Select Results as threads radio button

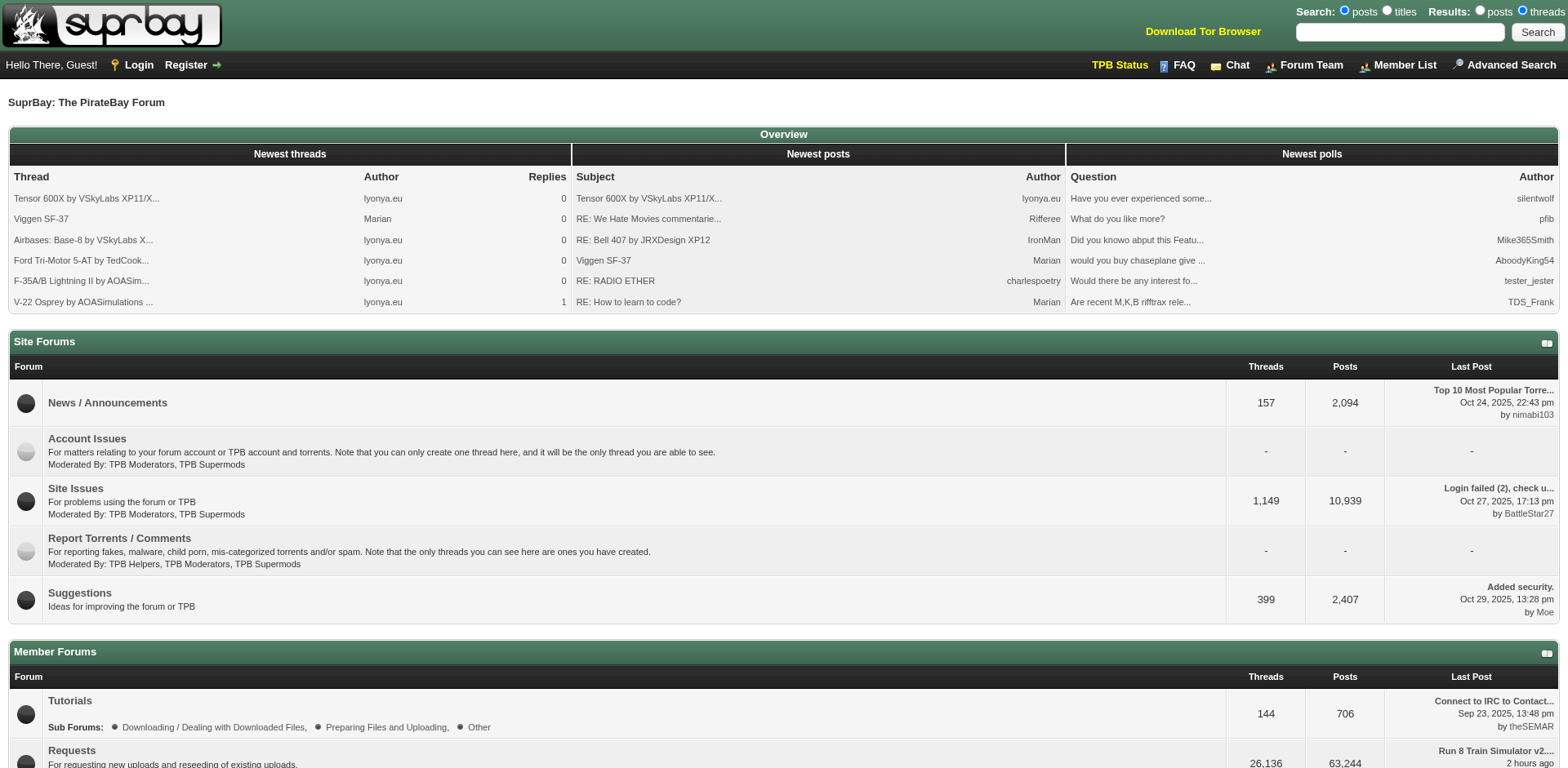(x=1522, y=11)
